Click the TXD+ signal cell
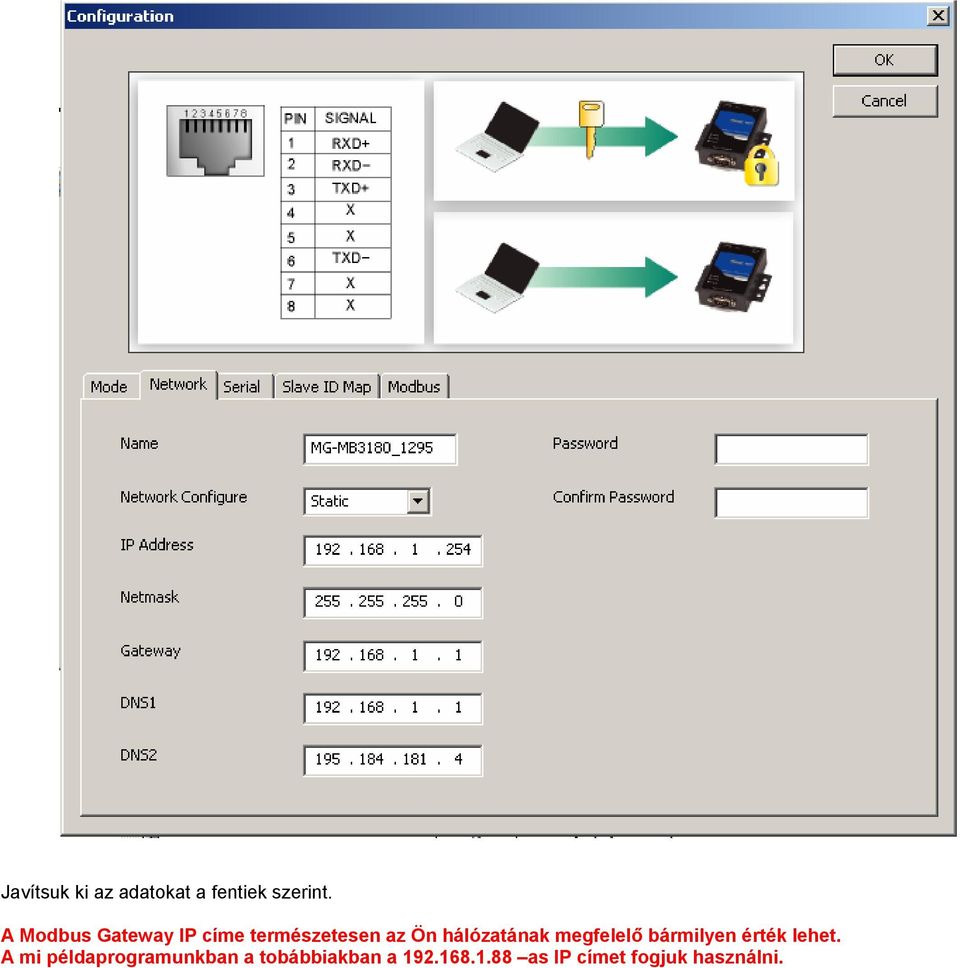The height and width of the screenshot is (968, 960). [351, 188]
